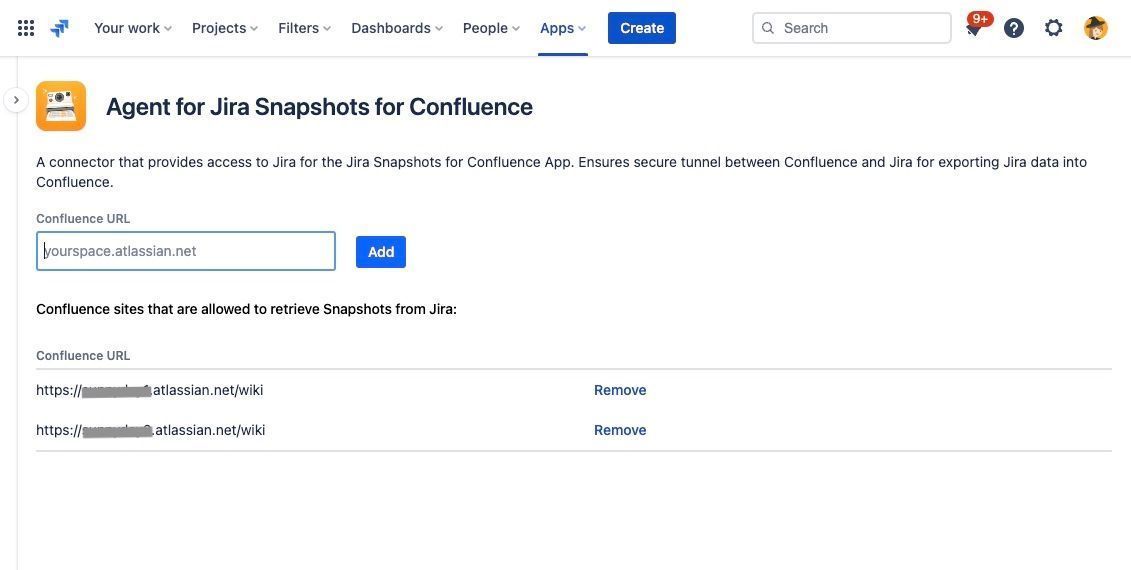Click the connector description paragraph
The width and height of the screenshot is (1131, 570).
561,172
